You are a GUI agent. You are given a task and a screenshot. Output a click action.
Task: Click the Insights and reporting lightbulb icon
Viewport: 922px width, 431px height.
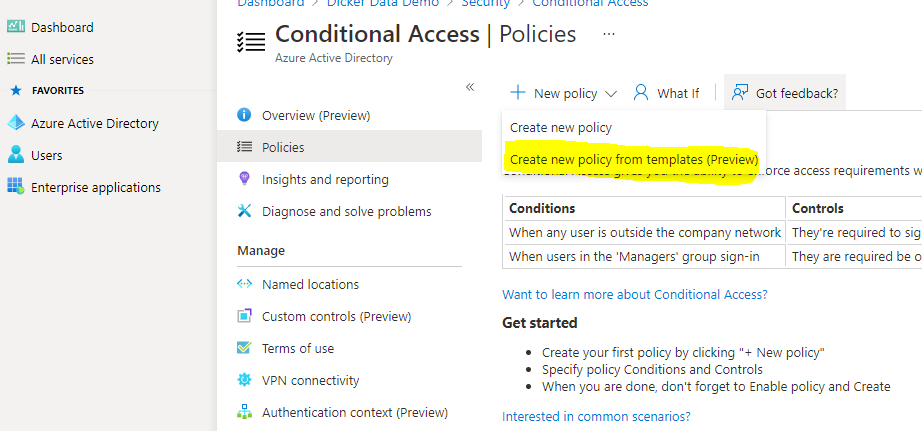point(244,179)
